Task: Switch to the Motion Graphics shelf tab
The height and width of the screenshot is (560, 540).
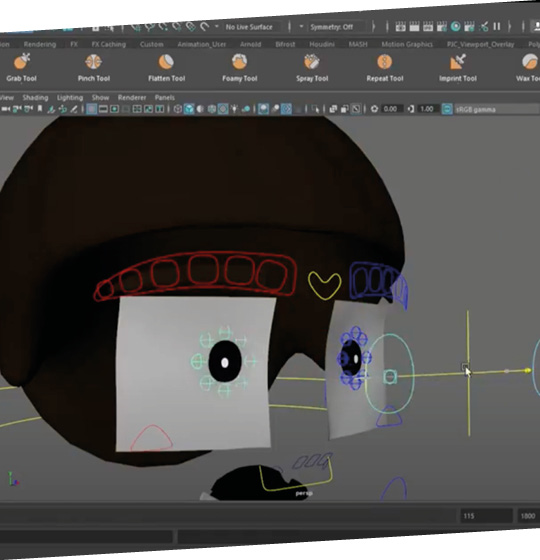Action: coord(407,44)
